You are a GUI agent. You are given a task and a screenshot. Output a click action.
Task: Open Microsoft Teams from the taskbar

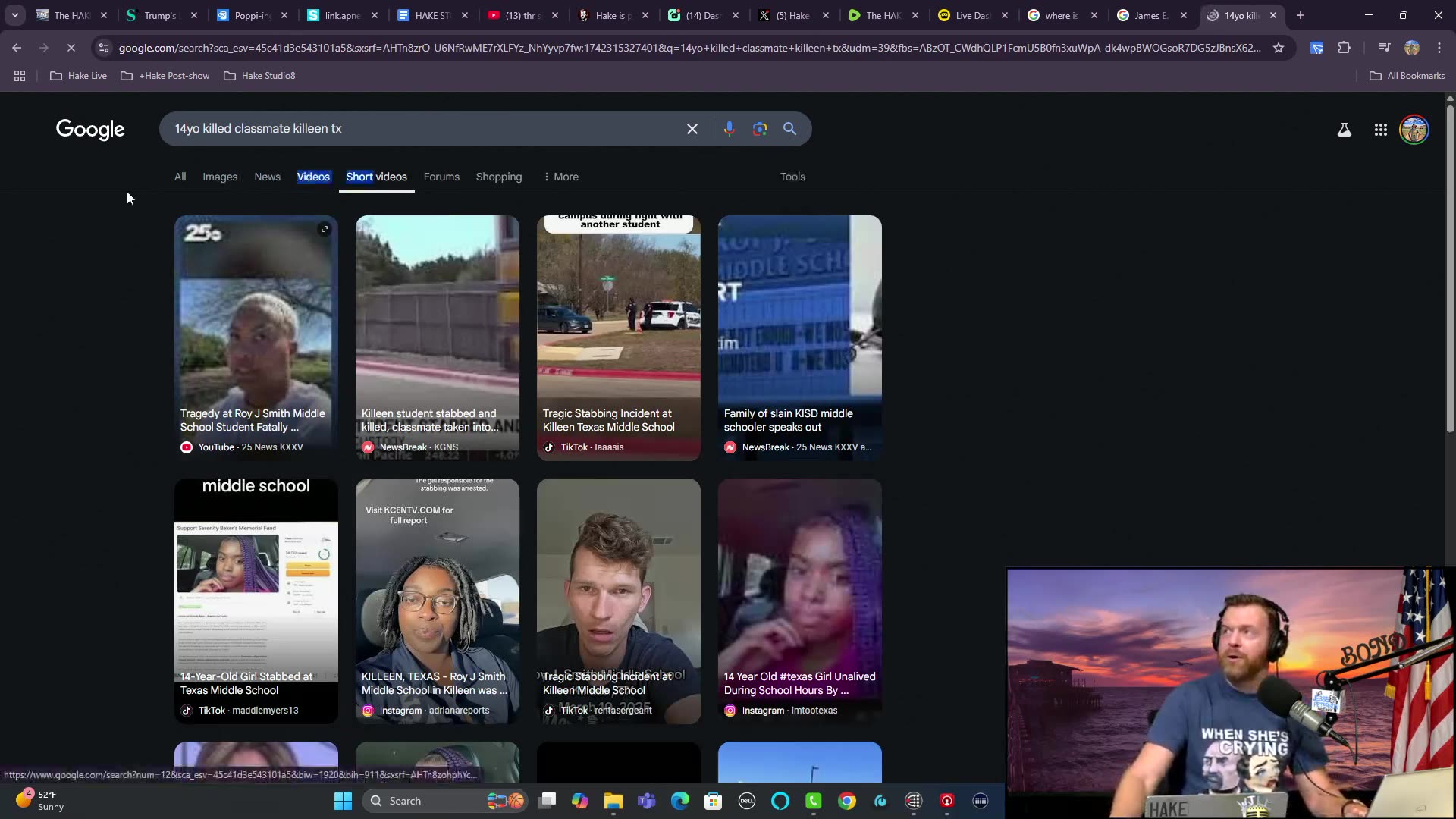point(647,801)
